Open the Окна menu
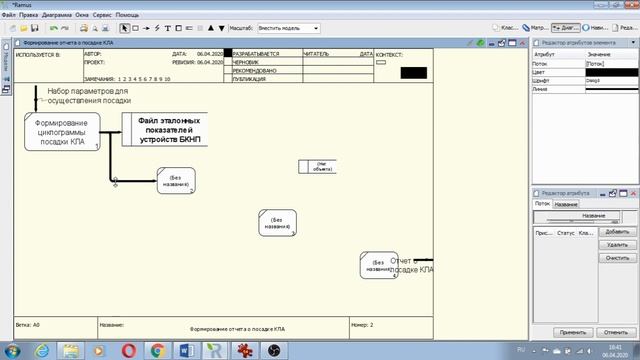 pos(82,15)
